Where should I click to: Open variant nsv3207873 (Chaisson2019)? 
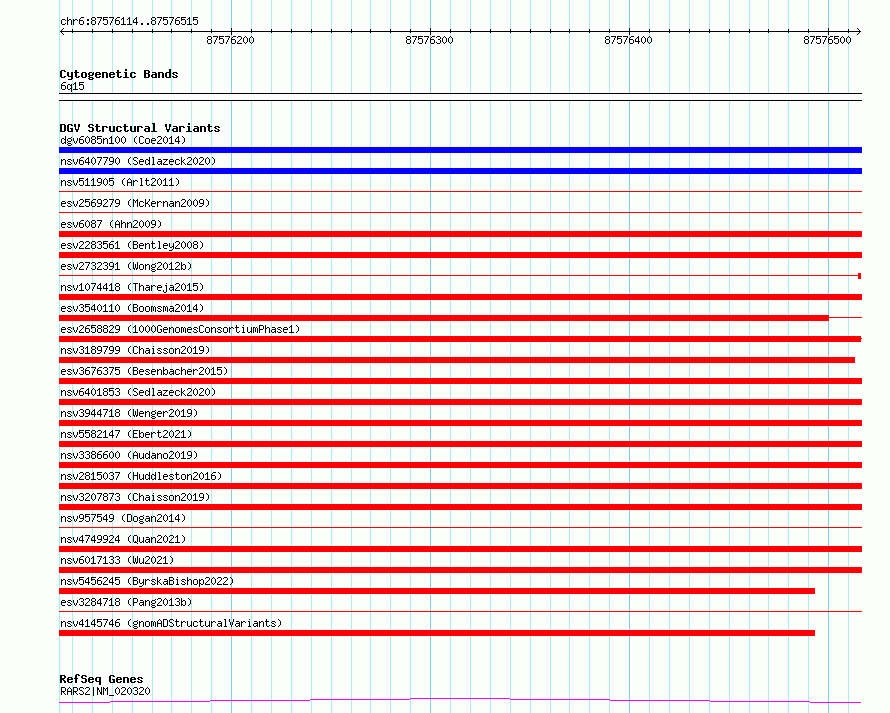click(135, 497)
